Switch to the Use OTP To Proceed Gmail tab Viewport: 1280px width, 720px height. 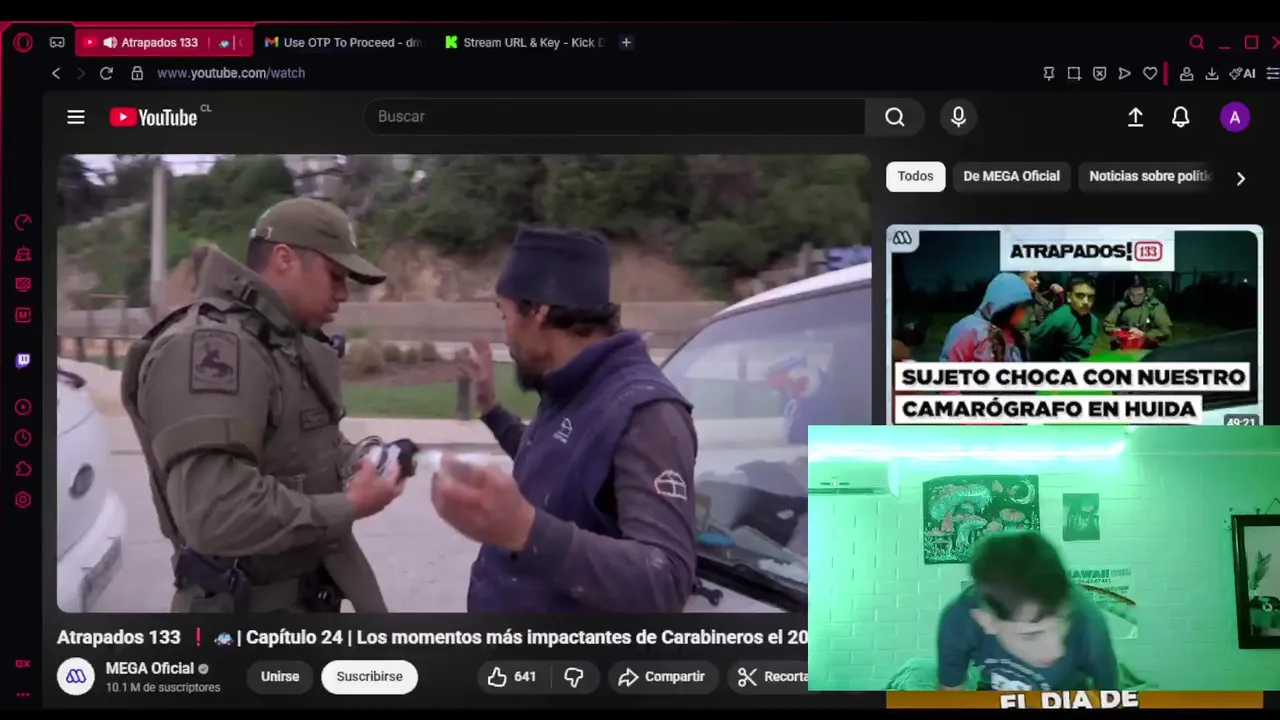click(343, 42)
